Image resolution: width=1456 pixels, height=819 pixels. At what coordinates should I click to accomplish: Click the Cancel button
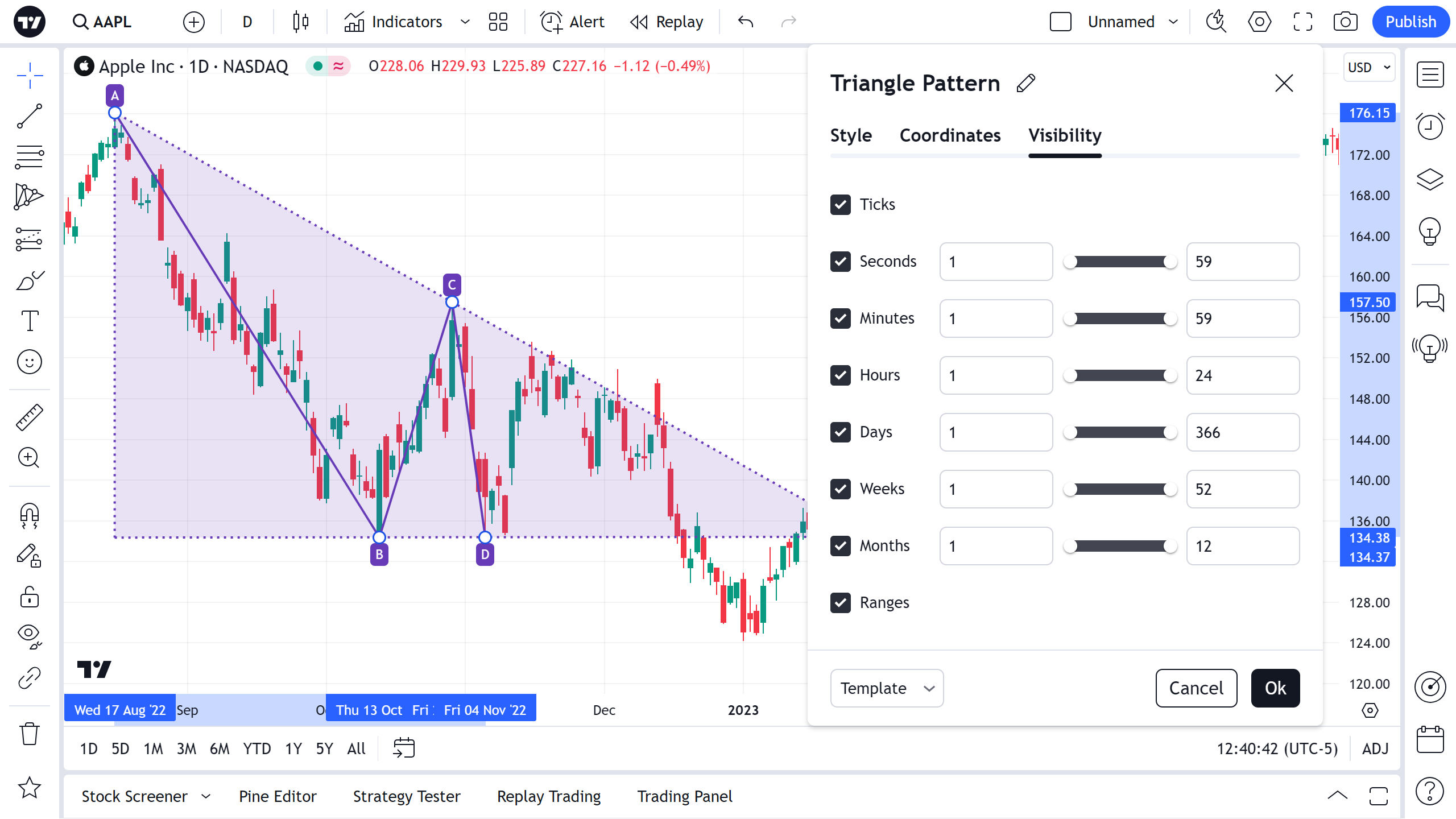[x=1196, y=688]
